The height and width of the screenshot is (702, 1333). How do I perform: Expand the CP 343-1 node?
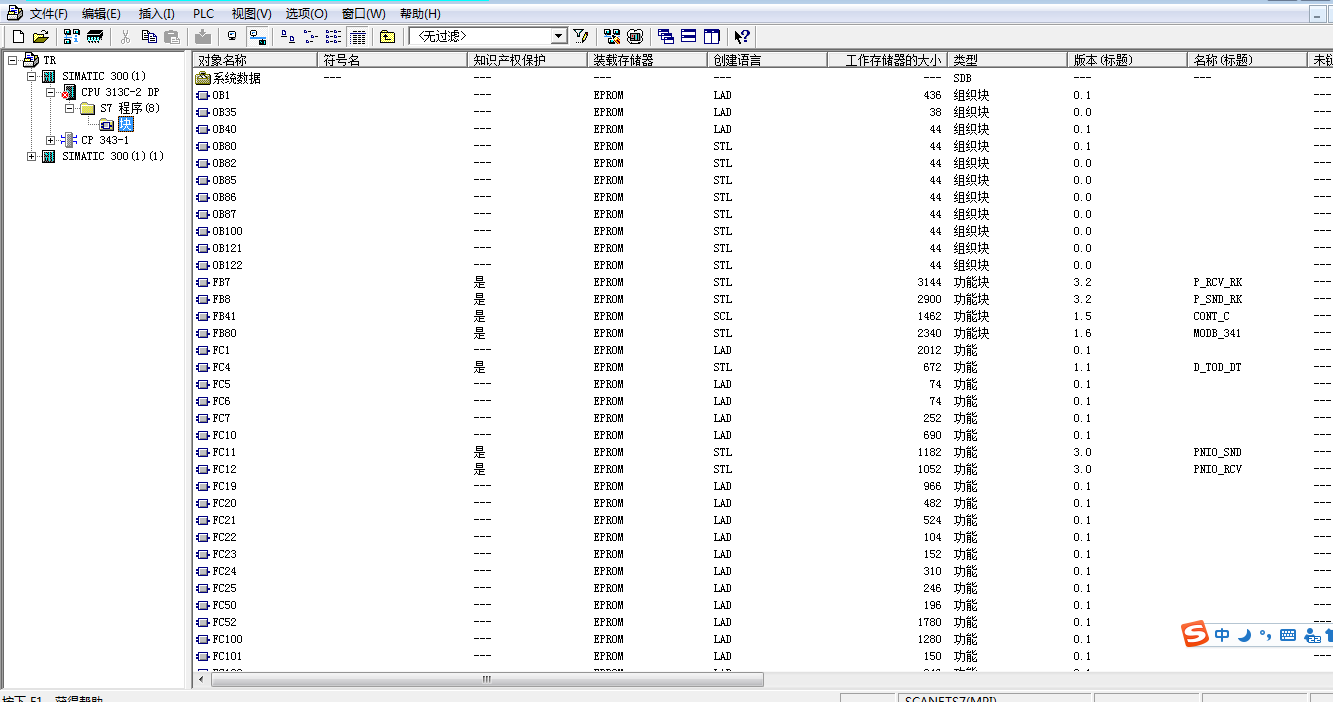point(51,140)
